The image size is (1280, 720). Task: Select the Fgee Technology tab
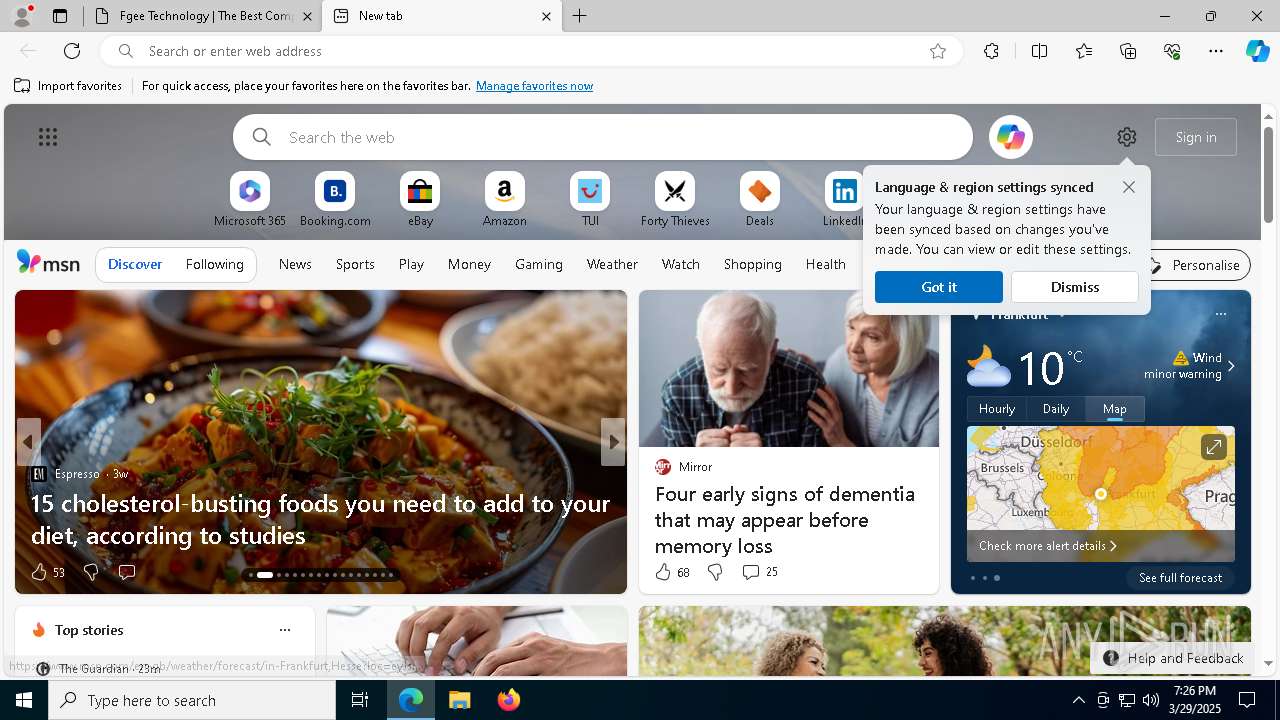(203, 16)
